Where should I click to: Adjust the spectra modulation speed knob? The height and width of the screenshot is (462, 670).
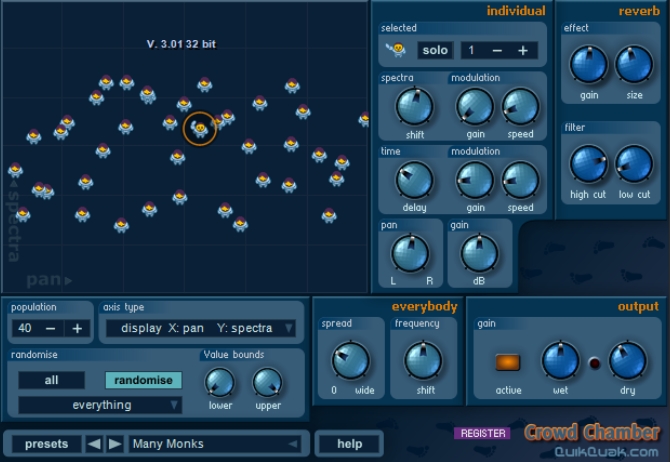coord(520,107)
